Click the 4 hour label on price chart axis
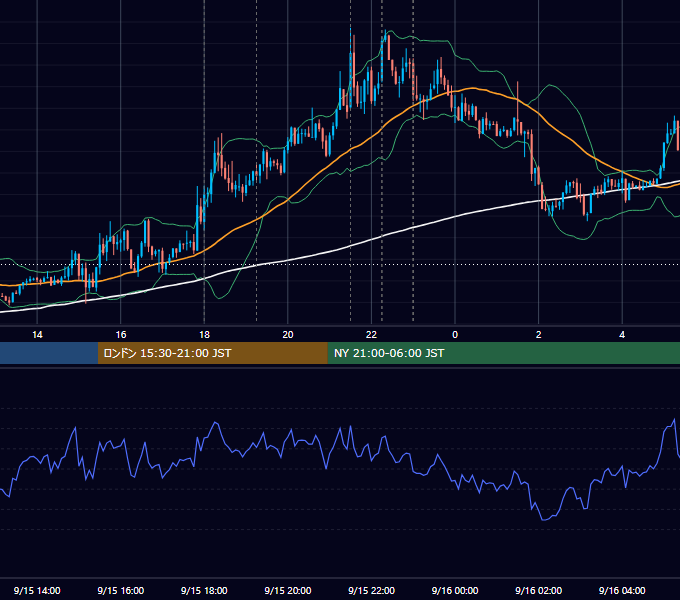680x600 pixels. (622, 335)
